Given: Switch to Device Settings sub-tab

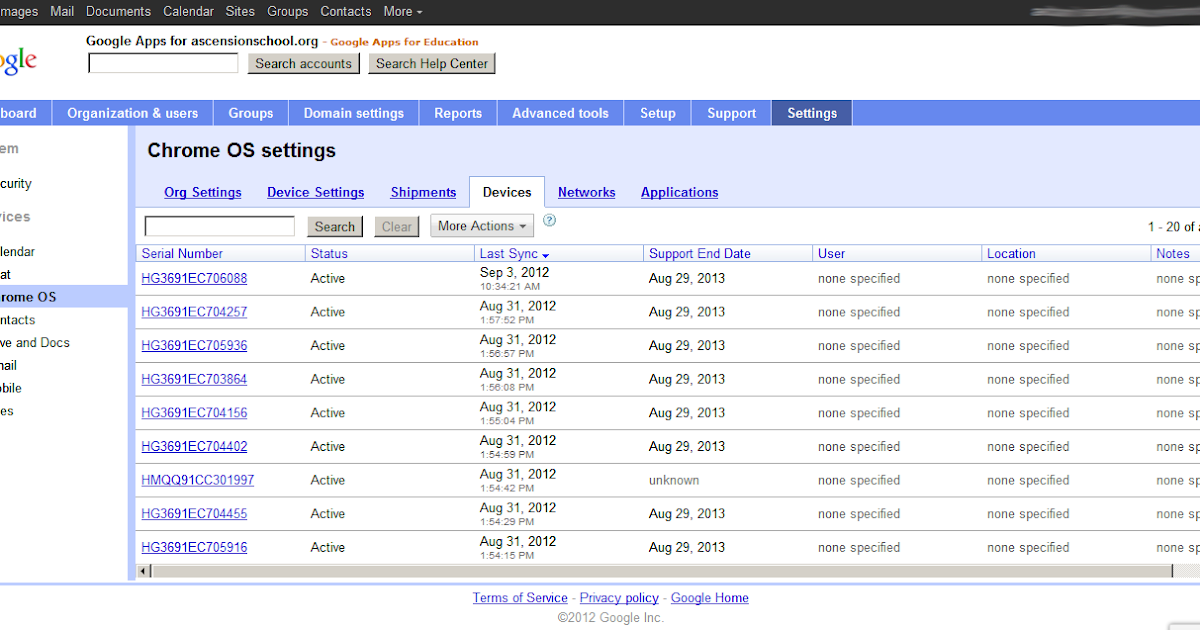Looking at the screenshot, I should [316, 192].
